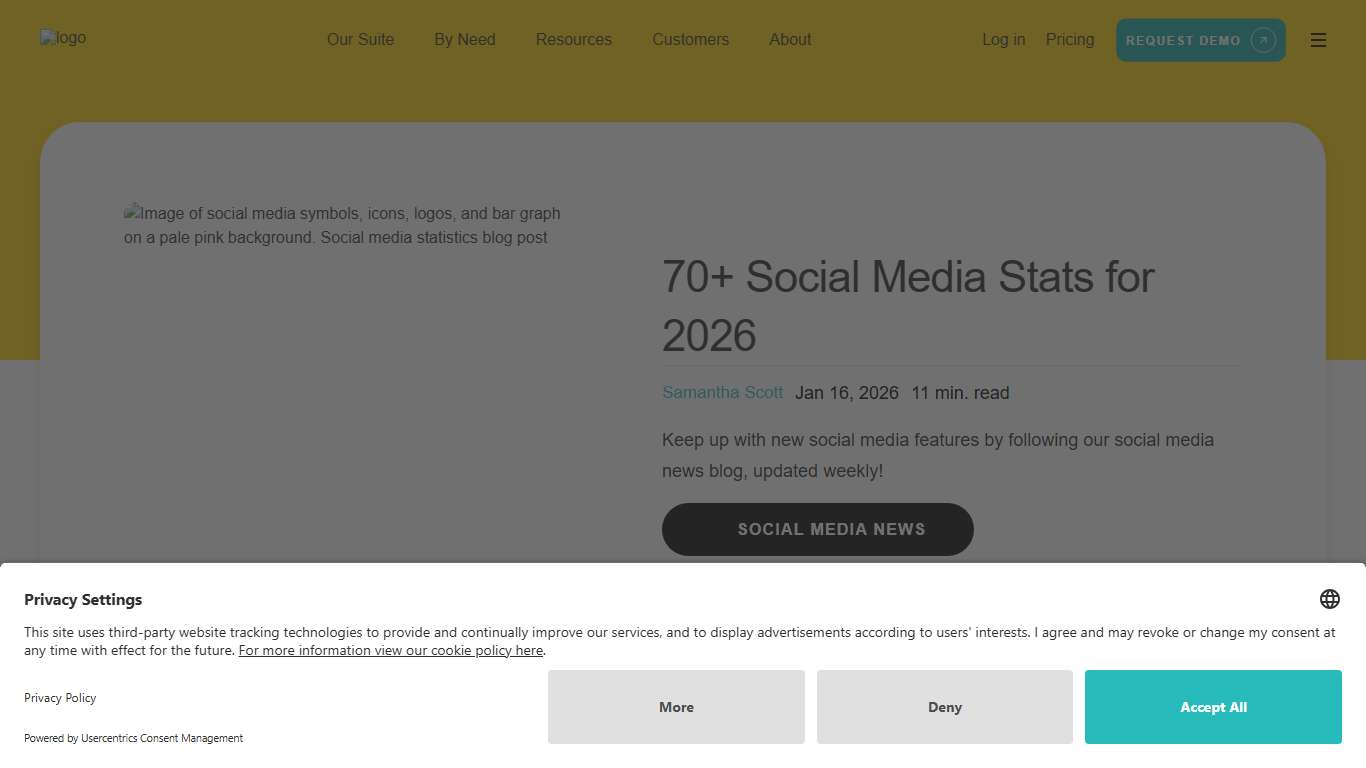Image resolution: width=1366 pixels, height=768 pixels.
Task: View the cookie policy link
Action: click(x=390, y=650)
